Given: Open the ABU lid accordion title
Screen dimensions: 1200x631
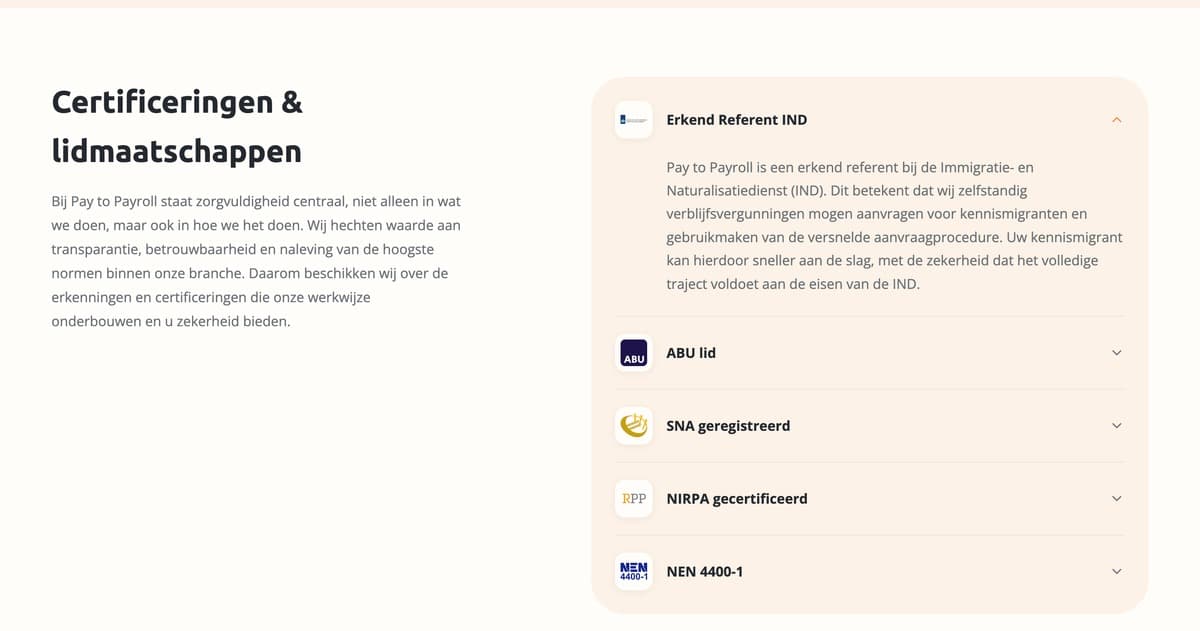Looking at the screenshot, I should pyautogui.click(x=691, y=353).
